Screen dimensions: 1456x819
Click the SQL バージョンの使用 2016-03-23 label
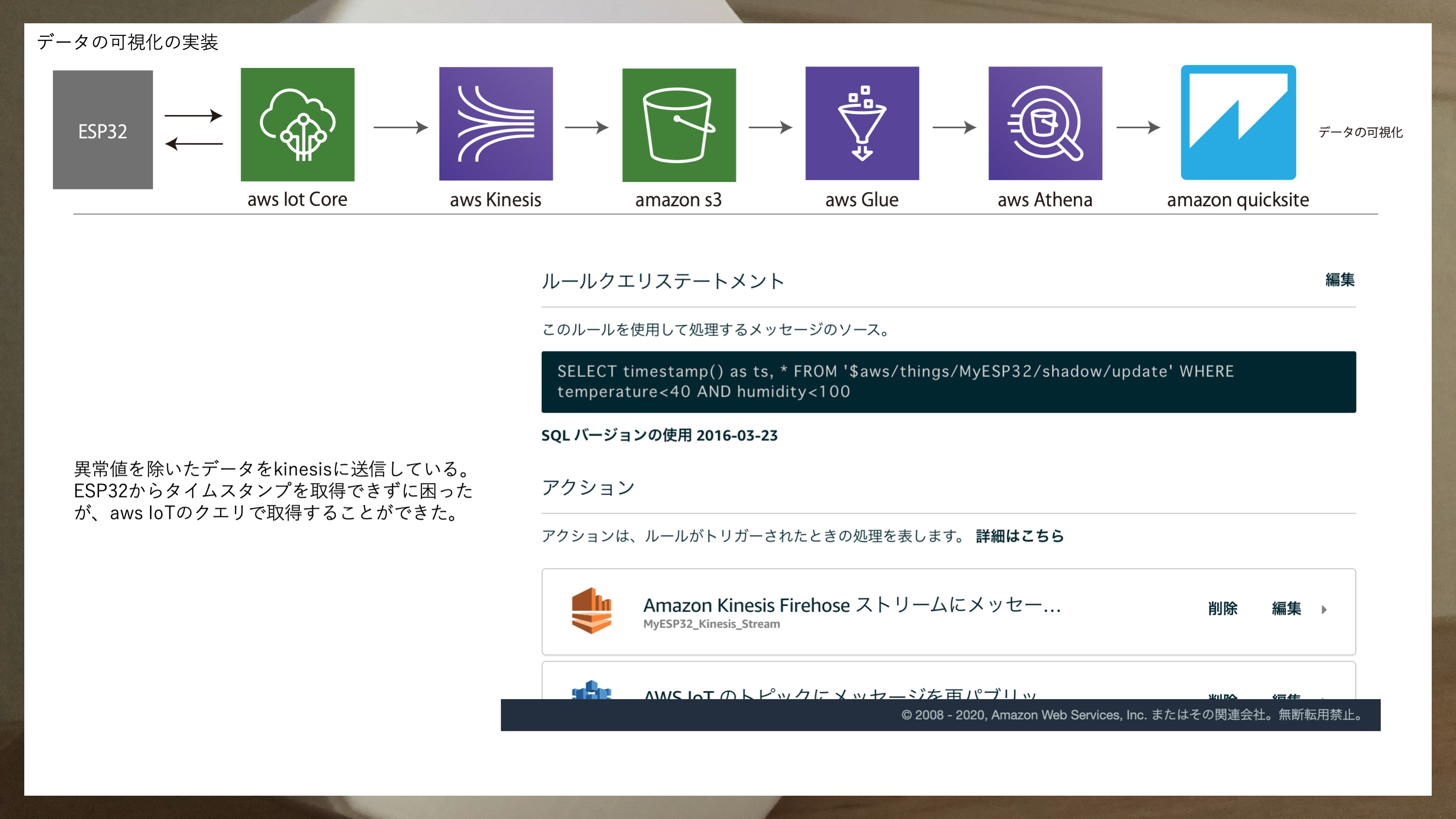[x=659, y=436]
